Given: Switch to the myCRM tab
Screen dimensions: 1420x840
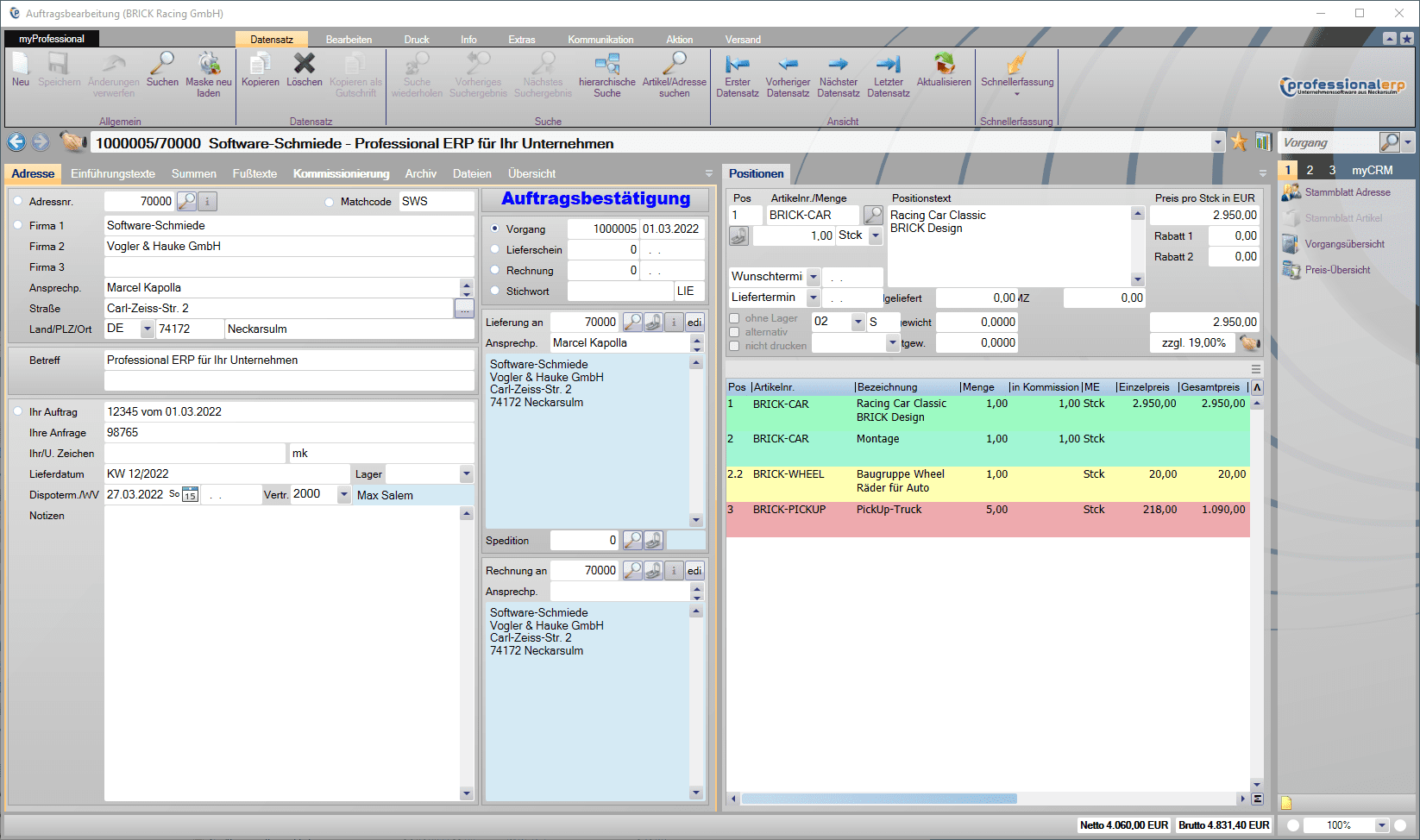Looking at the screenshot, I should tap(1372, 170).
